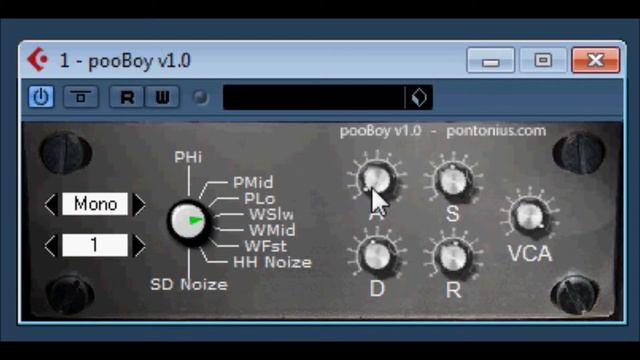Select PHi waveform label
Image resolution: width=640 pixels, height=360 pixels.
(x=188, y=157)
